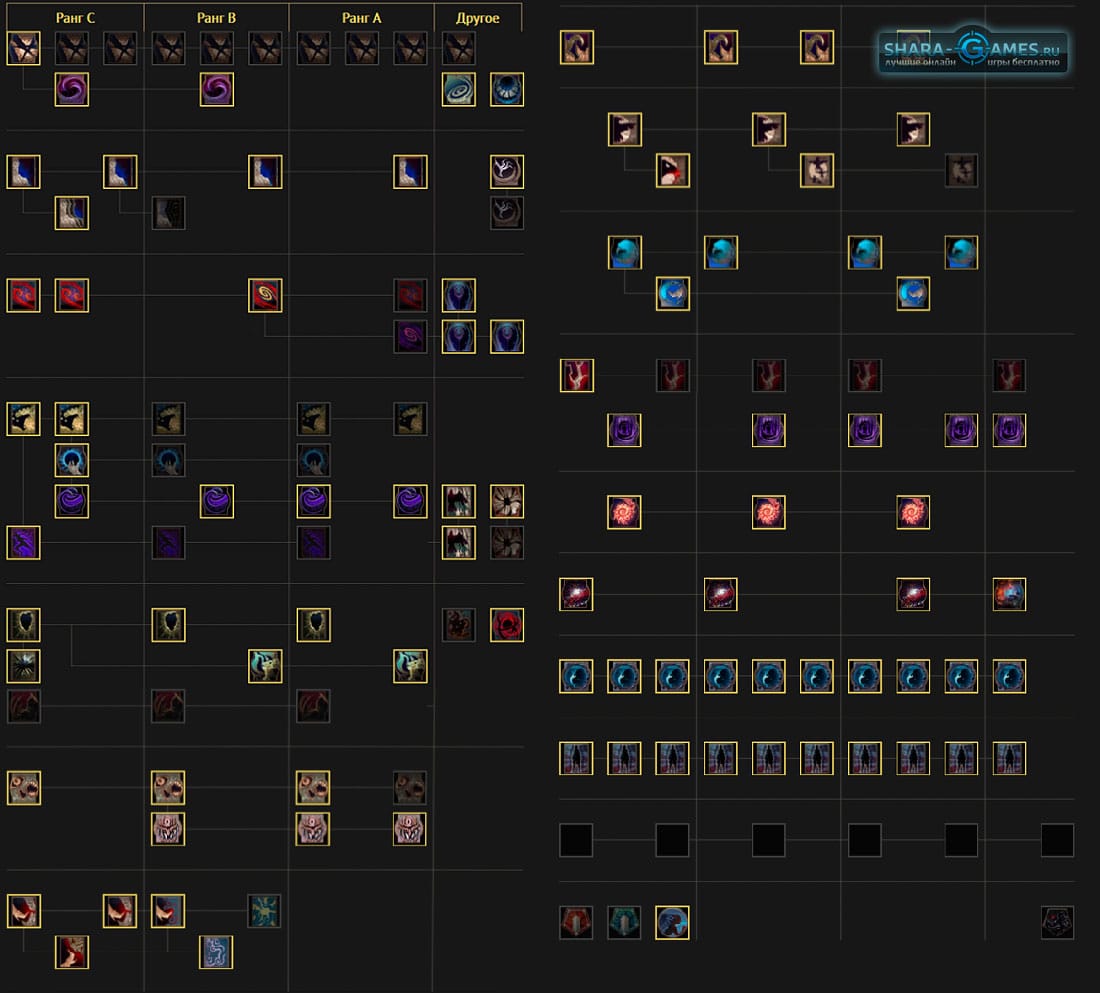The height and width of the screenshot is (993, 1100).
Task: Click the black hole skill in Ранг A
Action: 314,625
